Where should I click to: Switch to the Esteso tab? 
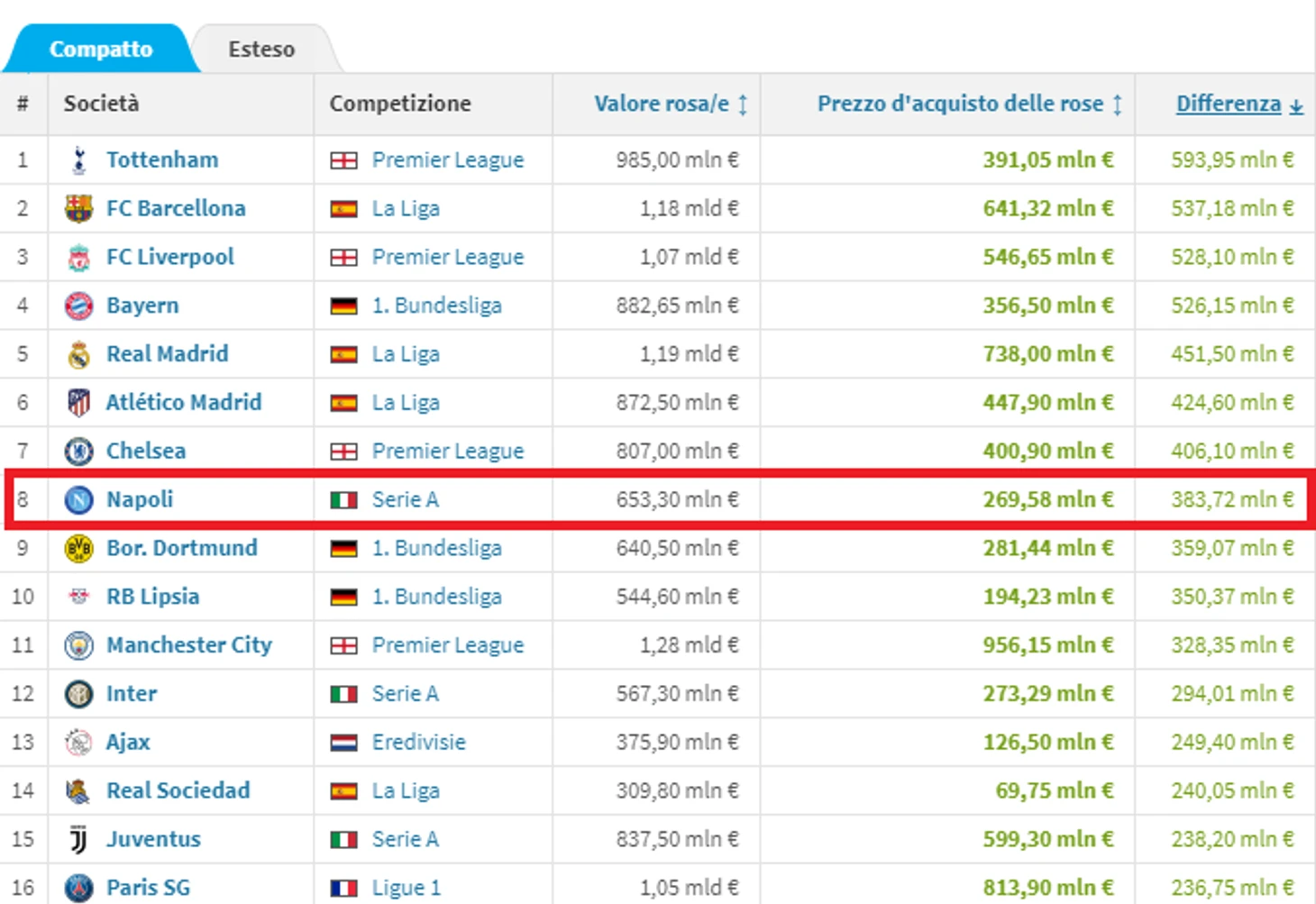(x=261, y=49)
